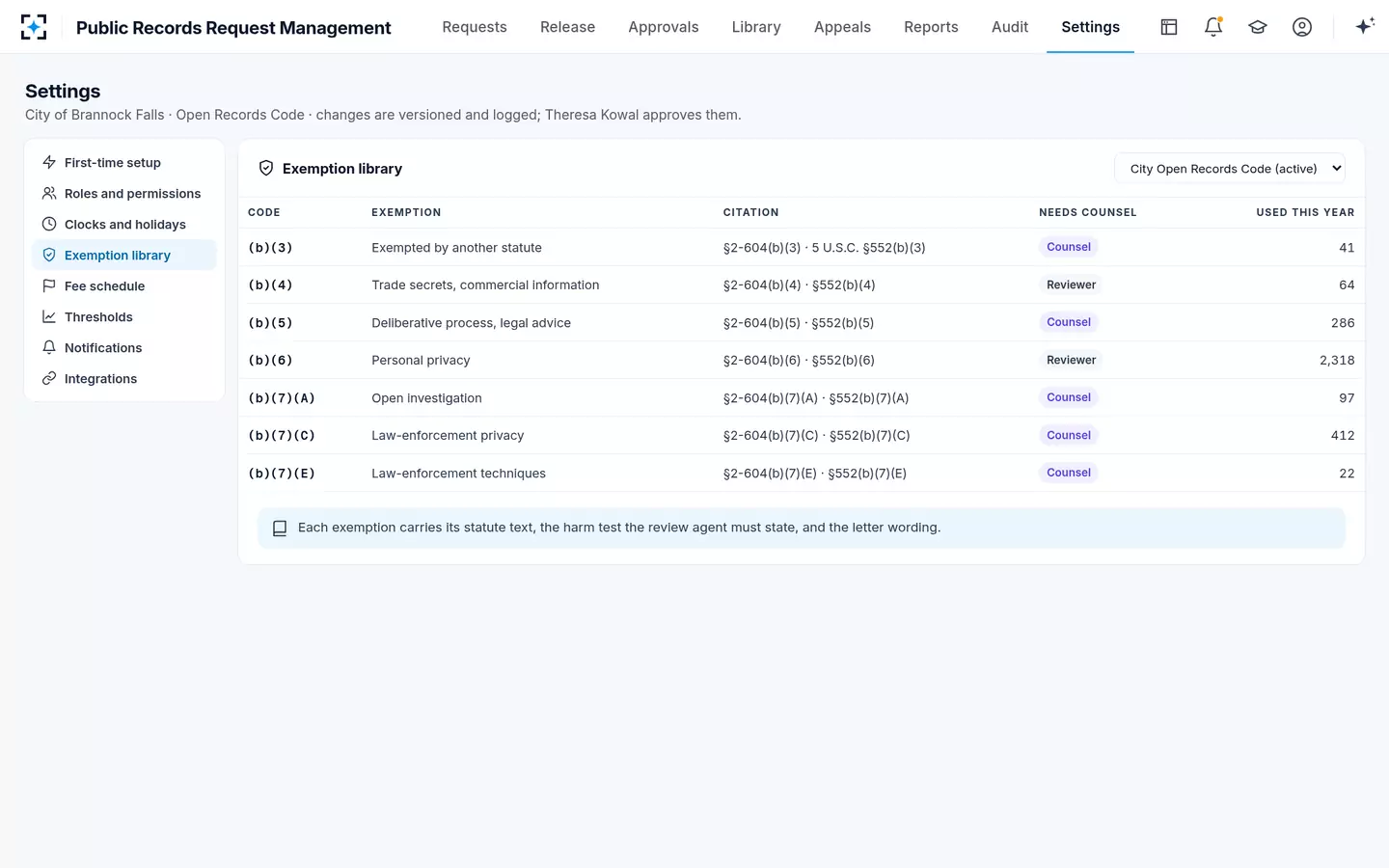This screenshot has height=868, width=1389.
Task: Launch the AI sparkle assistant icon
Action: click(x=1365, y=27)
